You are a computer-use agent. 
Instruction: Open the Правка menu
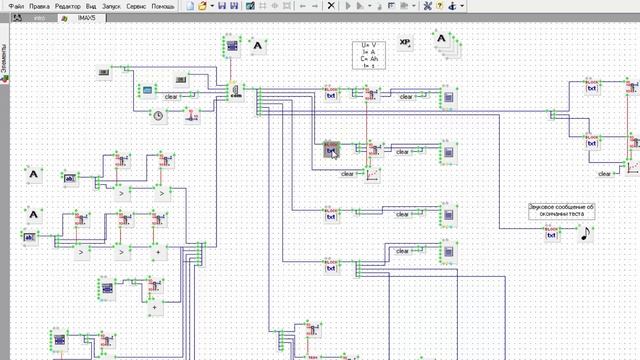pos(39,6)
